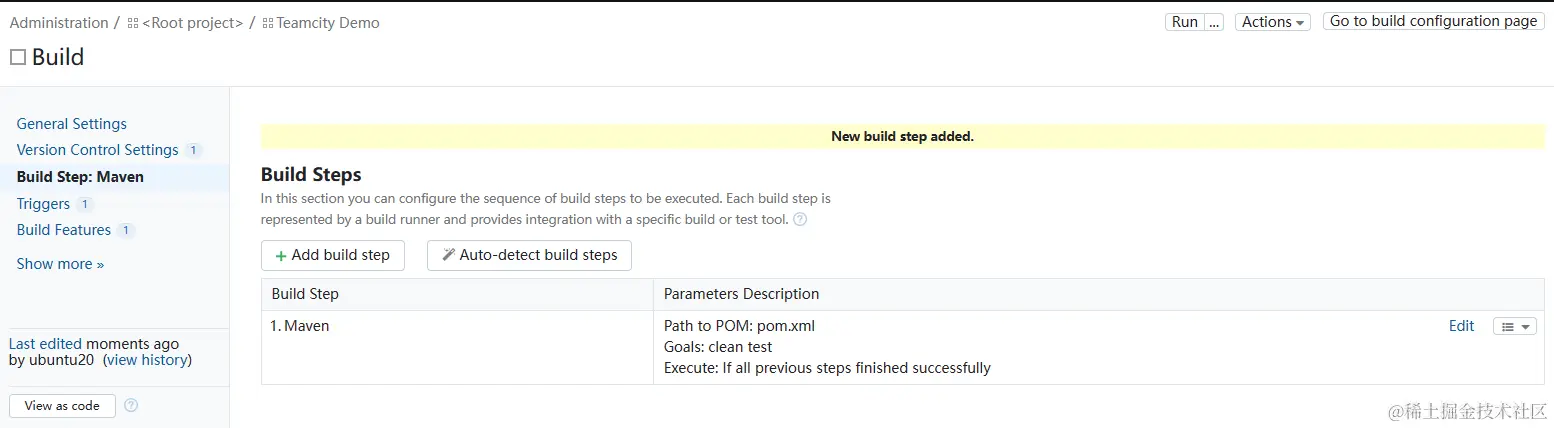Image resolution: width=1554 pixels, height=428 pixels.
Task: Open the Build Steps help question mark
Action: click(x=800, y=219)
